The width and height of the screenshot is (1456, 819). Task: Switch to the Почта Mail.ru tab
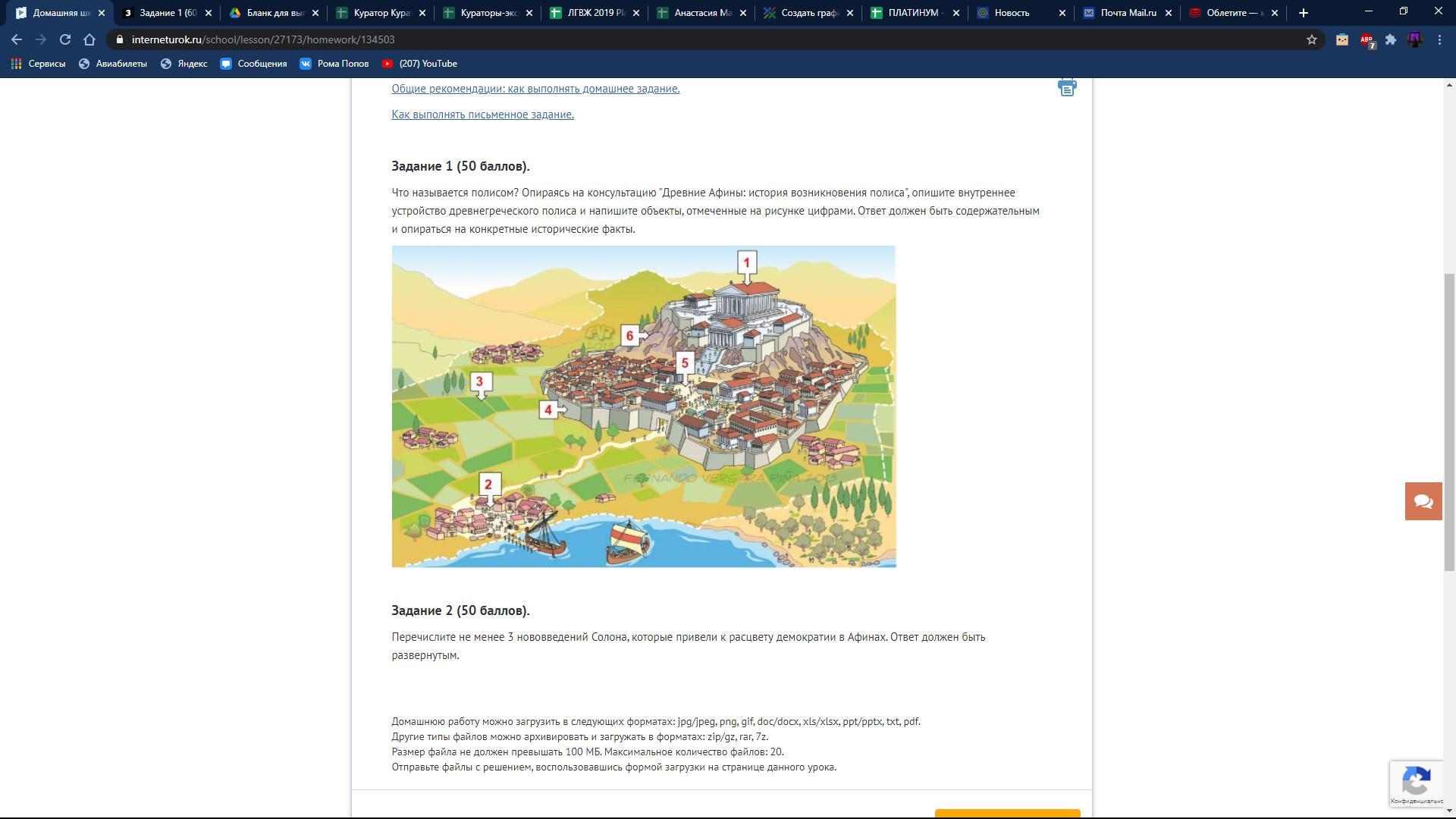(1128, 13)
